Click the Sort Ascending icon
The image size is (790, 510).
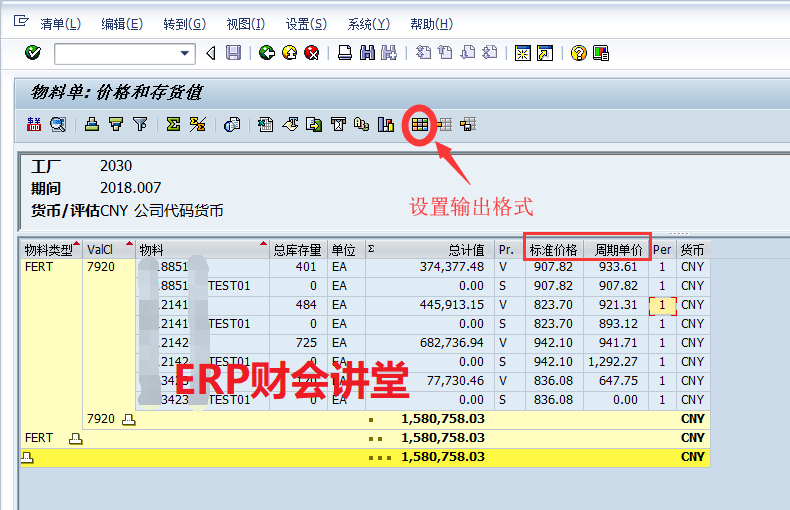pyautogui.click(x=92, y=125)
